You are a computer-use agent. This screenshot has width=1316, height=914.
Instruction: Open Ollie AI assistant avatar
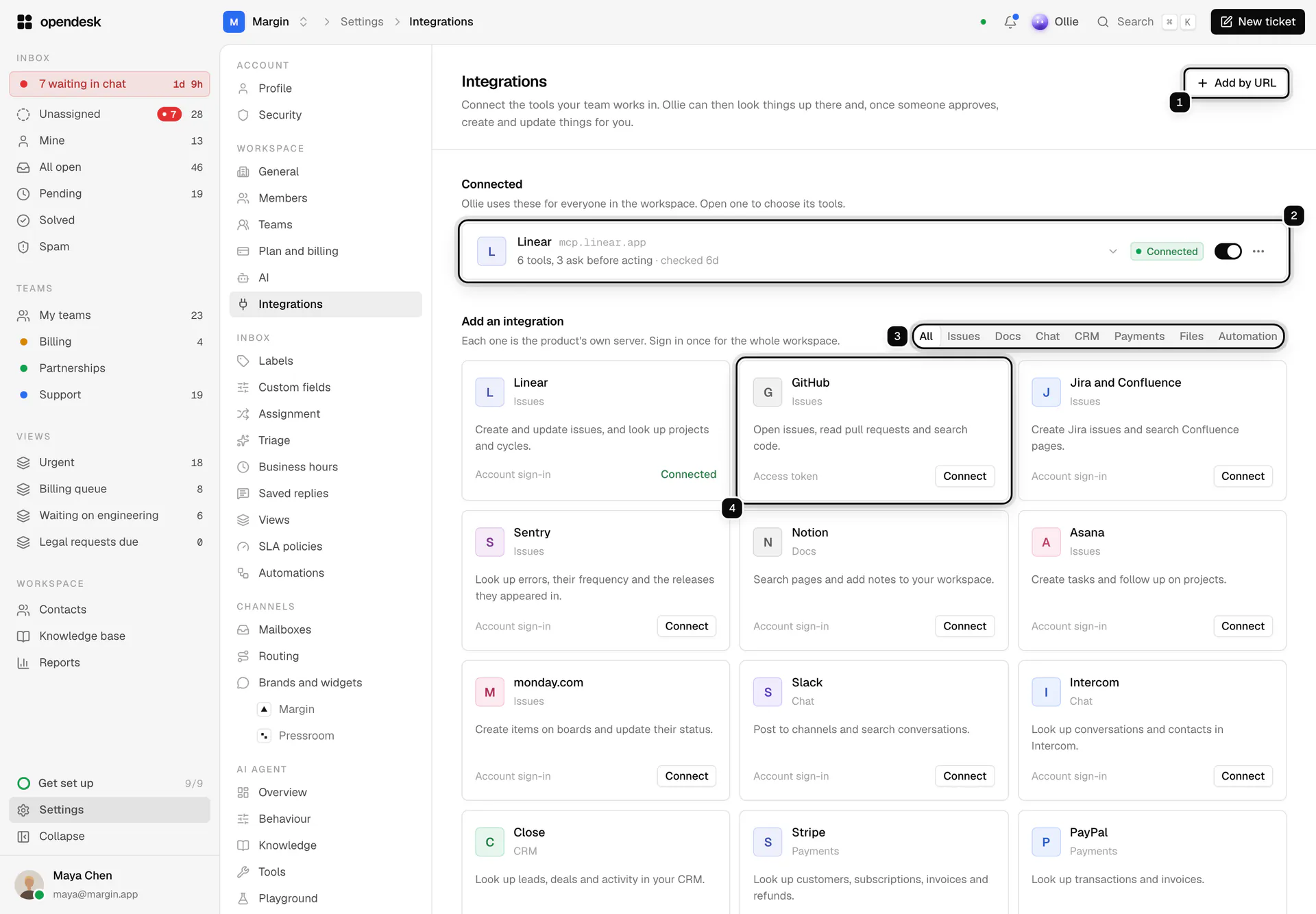coord(1040,22)
